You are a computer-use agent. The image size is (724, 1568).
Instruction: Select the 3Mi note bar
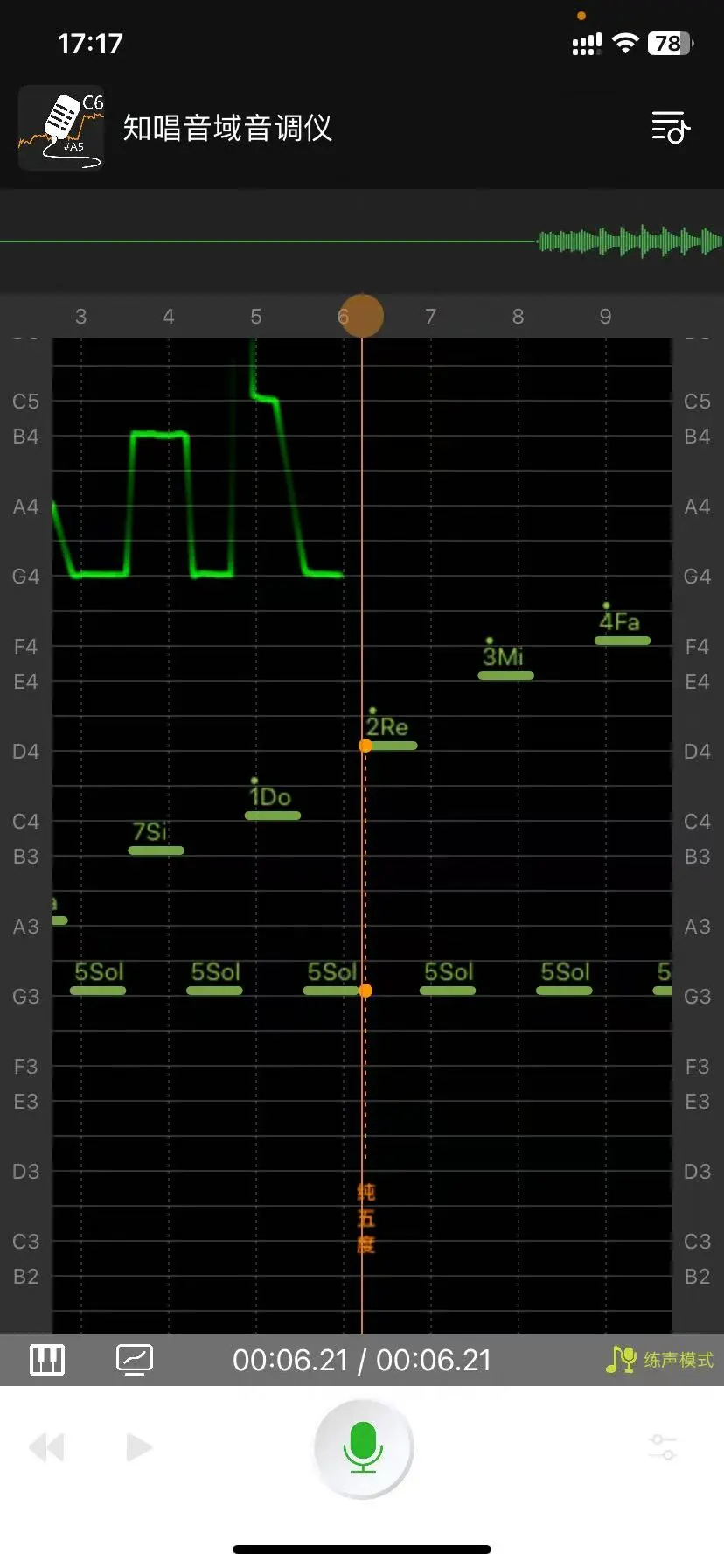click(506, 675)
